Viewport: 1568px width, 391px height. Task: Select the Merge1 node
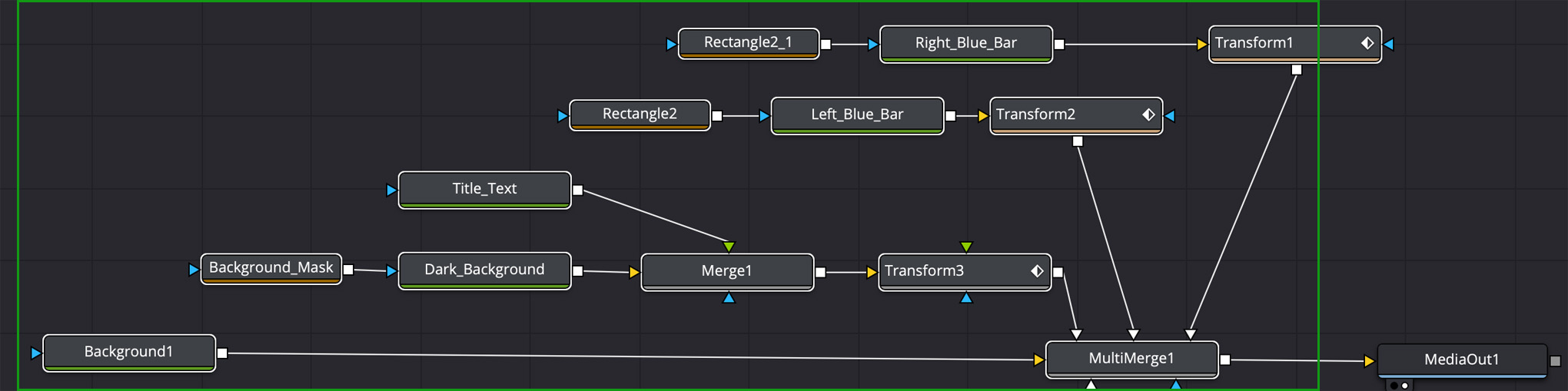coord(726,270)
